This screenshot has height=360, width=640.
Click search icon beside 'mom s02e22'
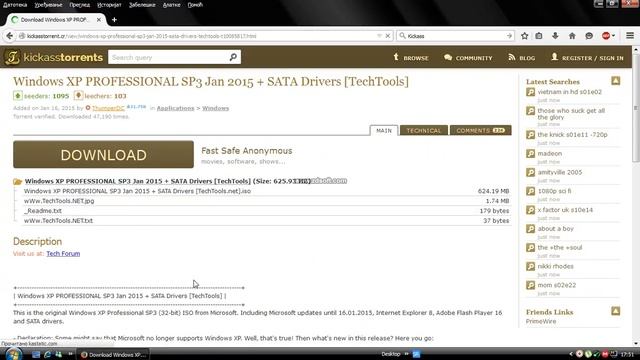530,285
